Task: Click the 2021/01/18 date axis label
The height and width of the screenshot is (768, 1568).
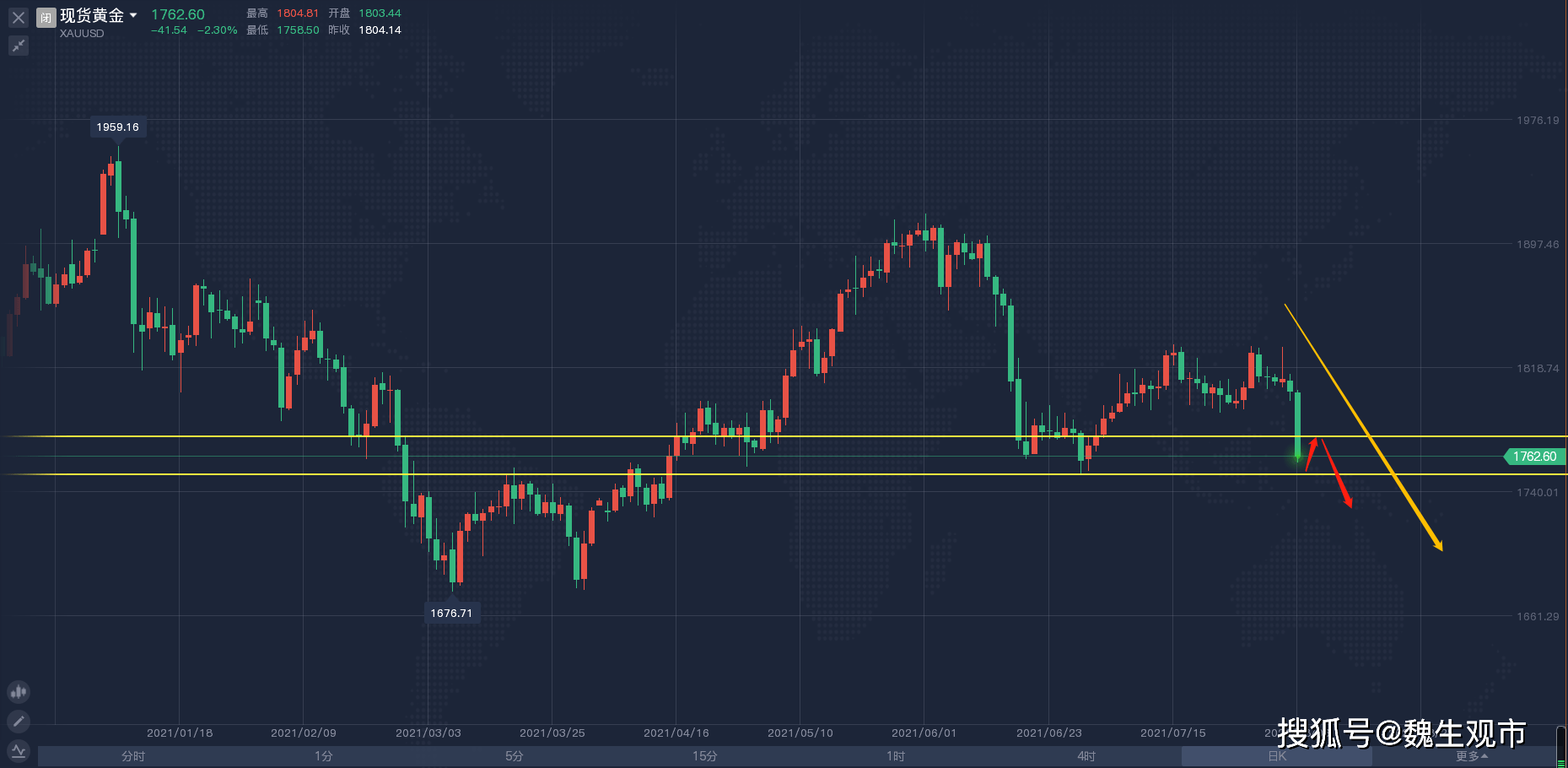Action: [x=180, y=733]
